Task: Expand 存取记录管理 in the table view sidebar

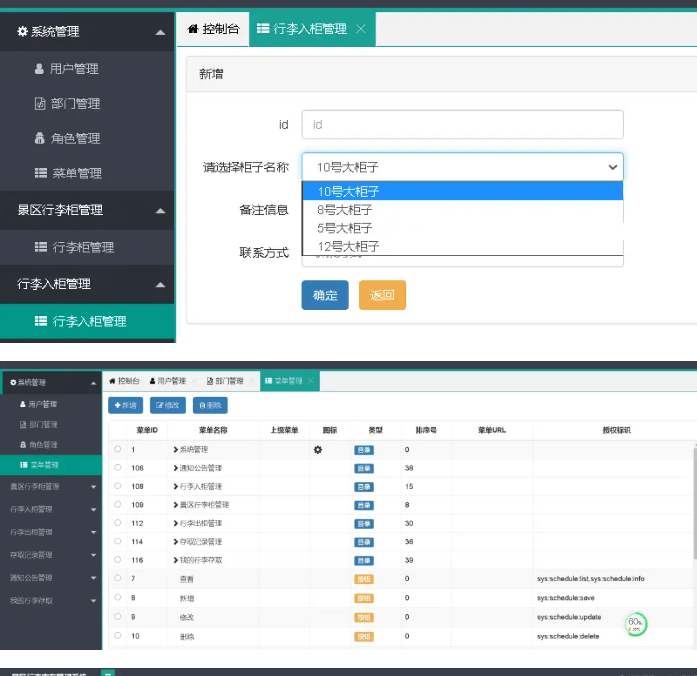Action: [x=93, y=555]
